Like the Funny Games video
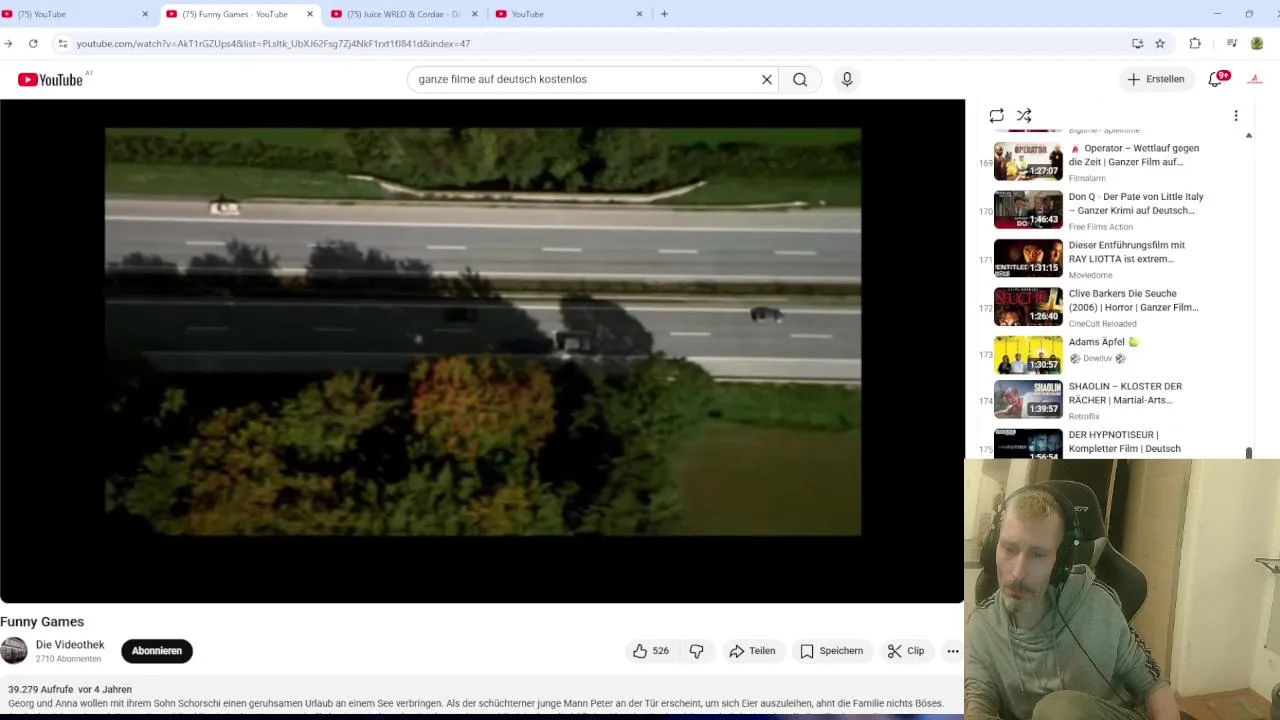This screenshot has height=720, width=1280. 651,651
